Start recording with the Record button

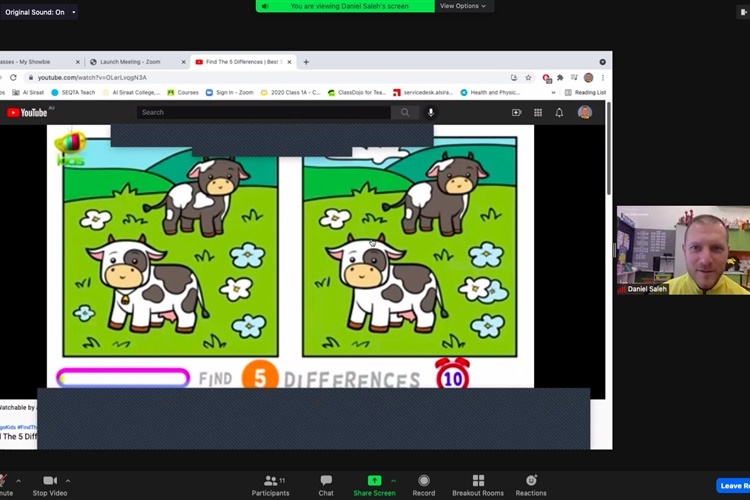[424, 485]
